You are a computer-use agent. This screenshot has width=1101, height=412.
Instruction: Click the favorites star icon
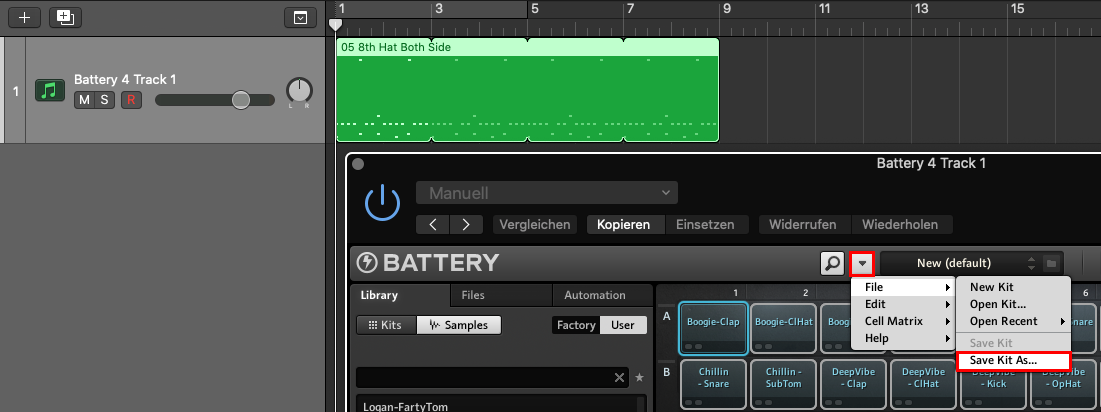tap(640, 378)
